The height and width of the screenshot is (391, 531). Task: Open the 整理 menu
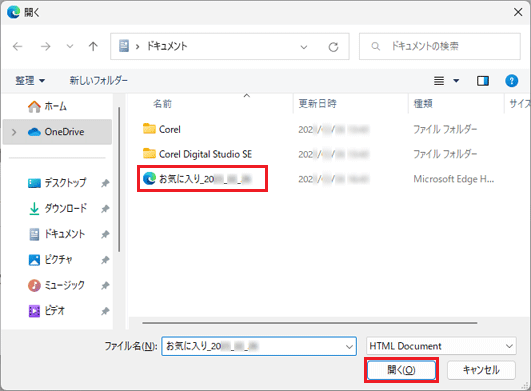[30, 81]
